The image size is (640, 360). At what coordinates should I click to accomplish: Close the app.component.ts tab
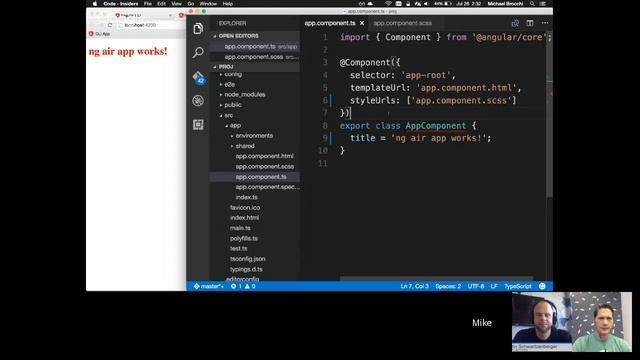tap(362, 23)
